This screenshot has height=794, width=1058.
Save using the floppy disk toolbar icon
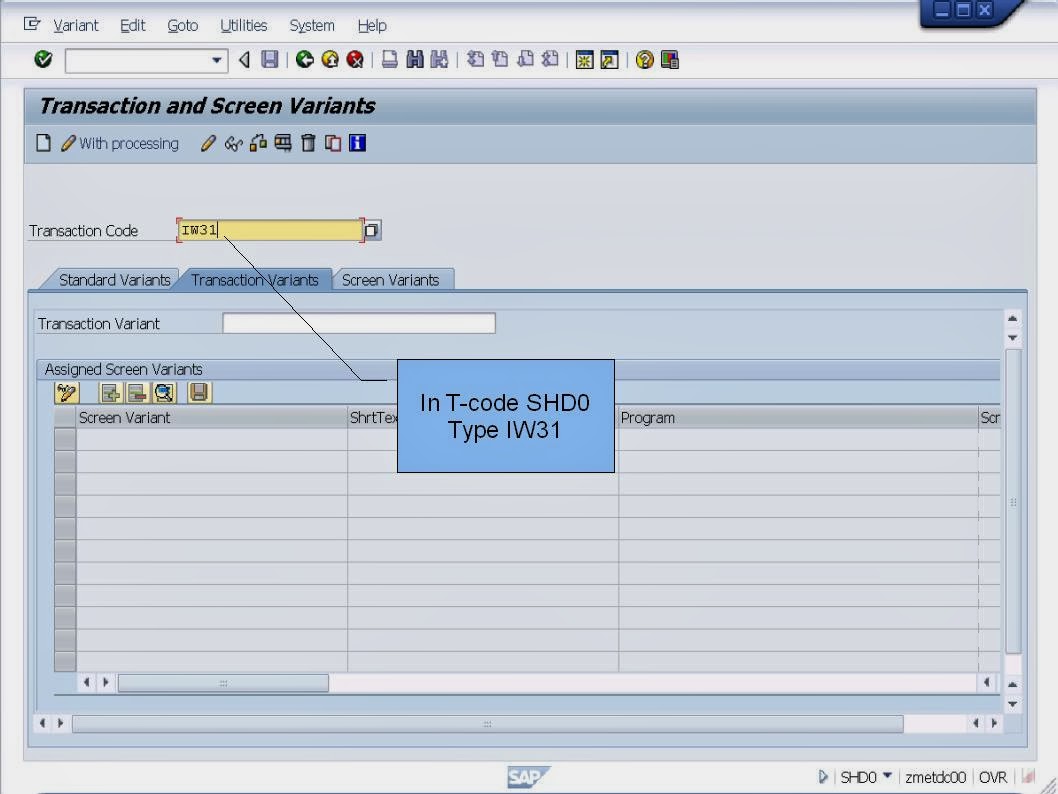[x=270, y=59]
